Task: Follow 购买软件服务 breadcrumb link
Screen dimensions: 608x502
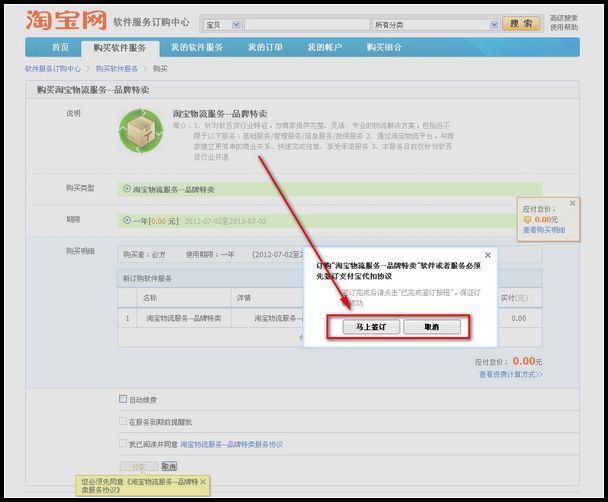Action: click(x=117, y=69)
